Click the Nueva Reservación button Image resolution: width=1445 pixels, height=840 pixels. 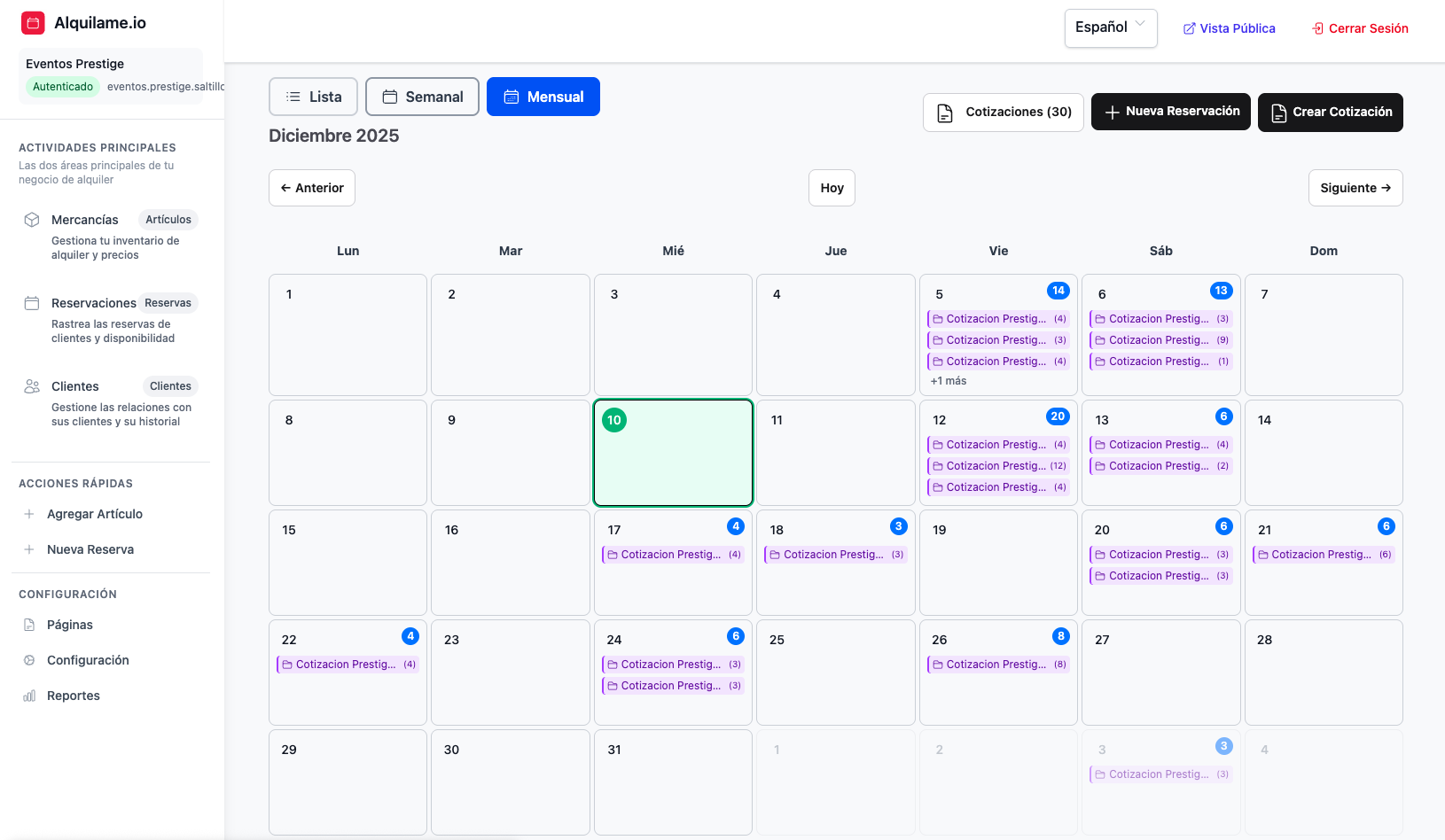click(1171, 112)
